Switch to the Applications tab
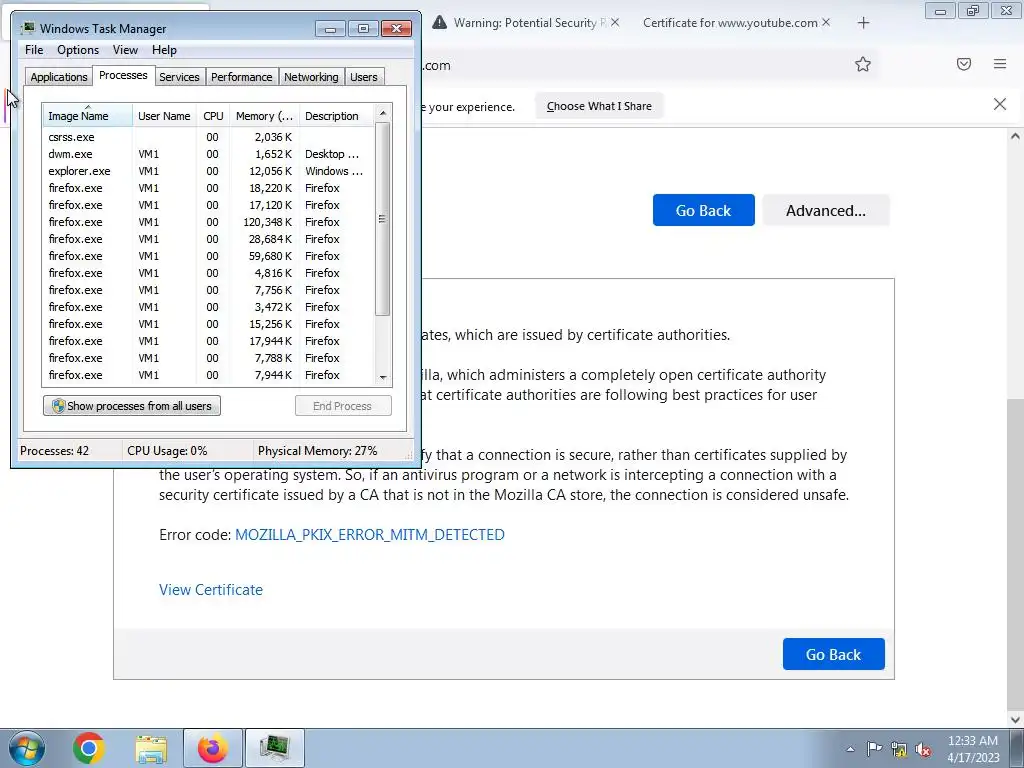This screenshot has width=1024, height=768. (x=59, y=77)
